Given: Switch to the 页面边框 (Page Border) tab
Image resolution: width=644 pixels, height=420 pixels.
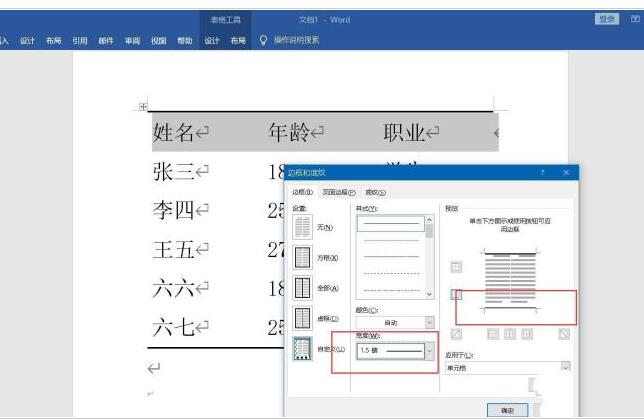Looking at the screenshot, I should coord(337,191).
